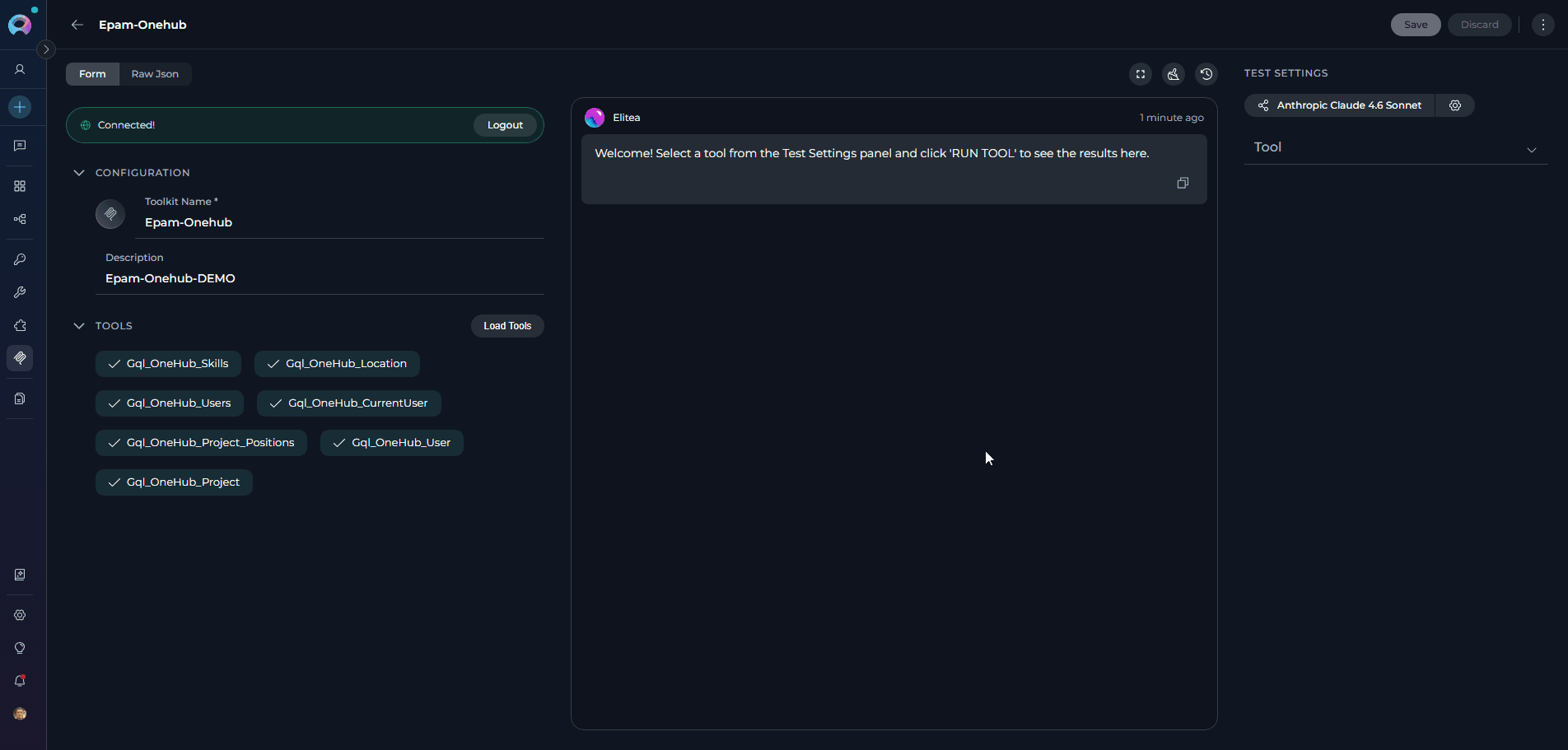Expand the sidebar with the arrow toggle

pos(46,49)
